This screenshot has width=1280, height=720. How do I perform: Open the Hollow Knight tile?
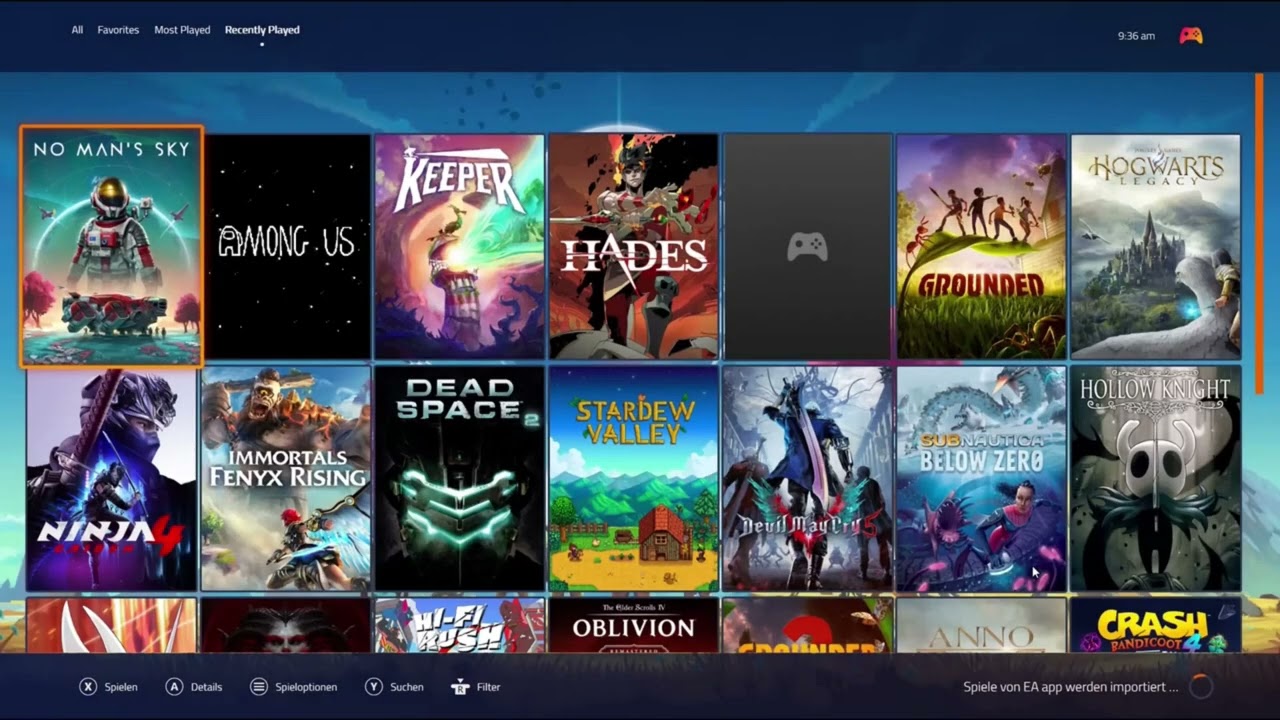coord(1155,478)
